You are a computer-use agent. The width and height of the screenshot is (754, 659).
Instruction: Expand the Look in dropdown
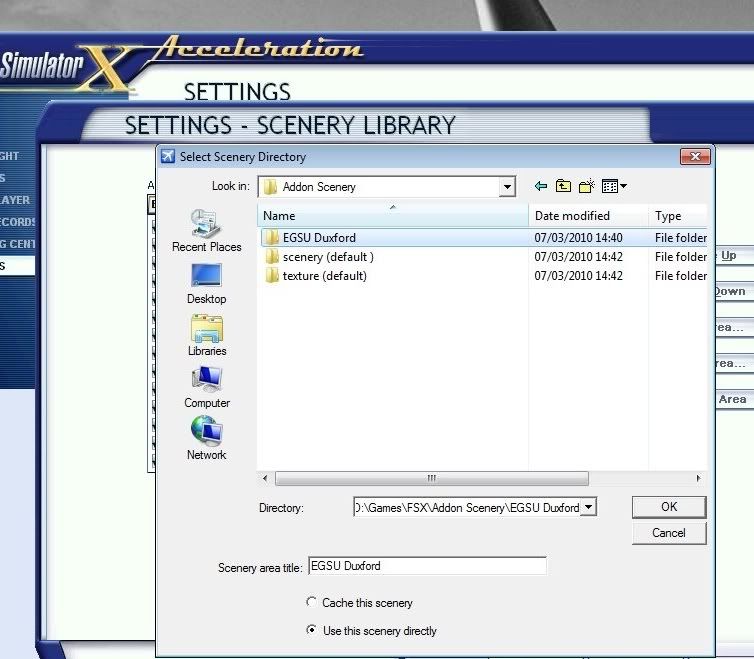[x=507, y=187]
